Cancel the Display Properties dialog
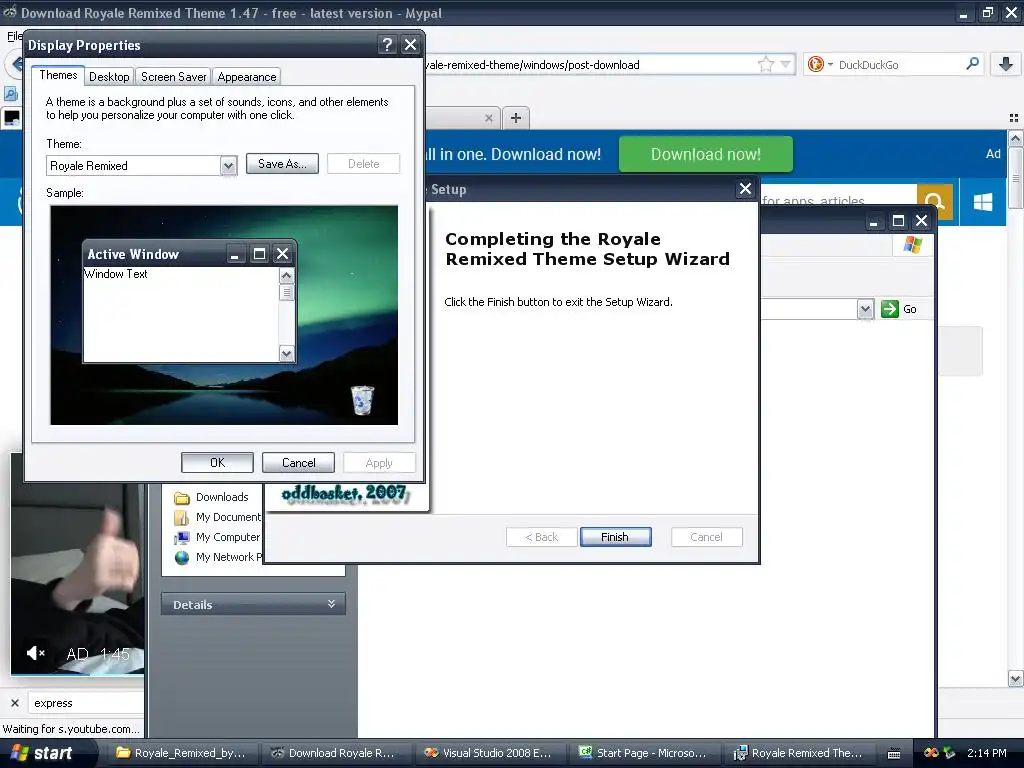 [298, 462]
